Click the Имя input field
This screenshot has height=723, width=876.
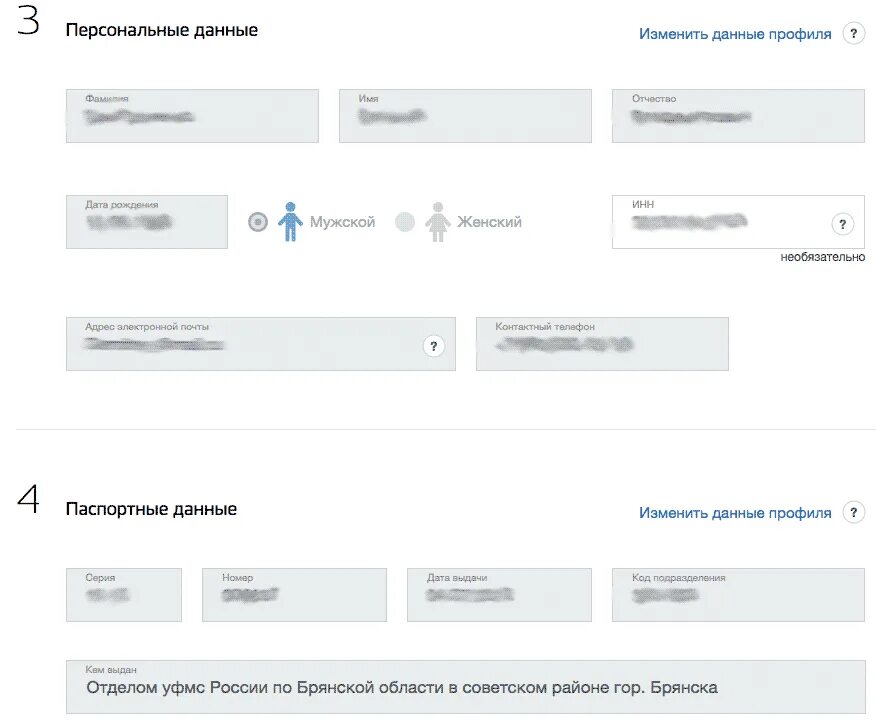tap(465, 116)
